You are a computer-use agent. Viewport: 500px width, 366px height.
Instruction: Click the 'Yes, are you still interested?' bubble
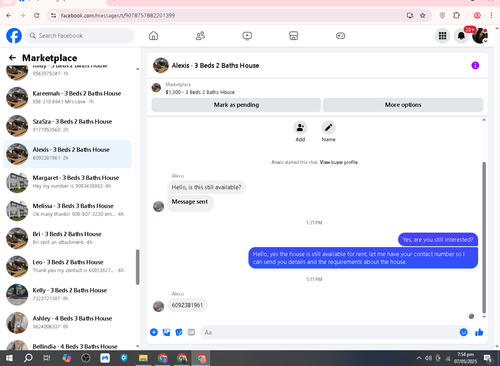click(438, 239)
